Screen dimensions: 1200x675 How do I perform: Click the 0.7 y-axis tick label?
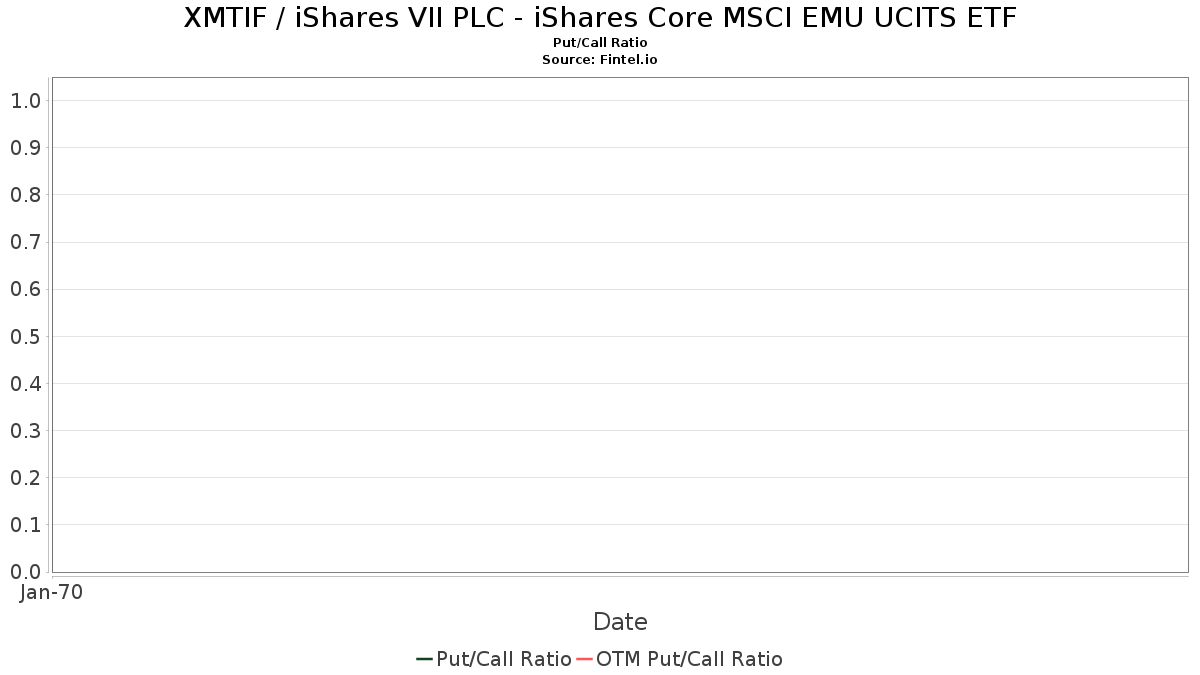25,242
